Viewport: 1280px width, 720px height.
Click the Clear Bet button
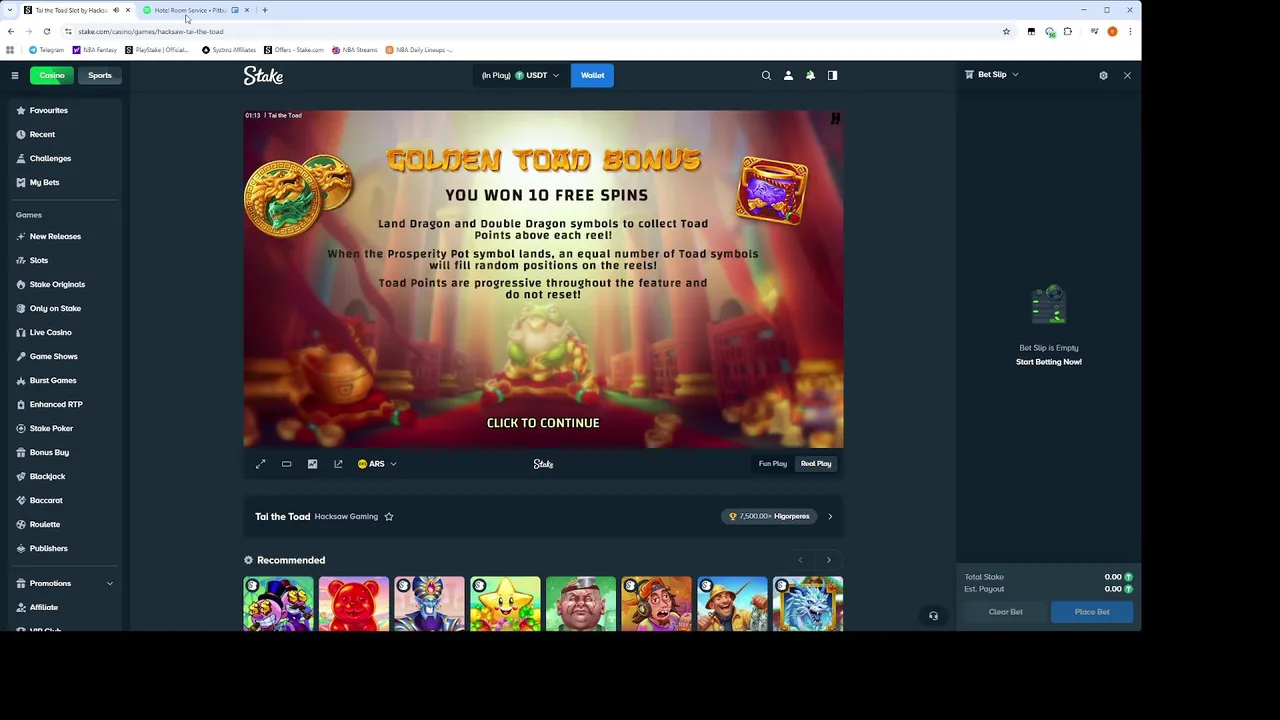(x=1006, y=612)
